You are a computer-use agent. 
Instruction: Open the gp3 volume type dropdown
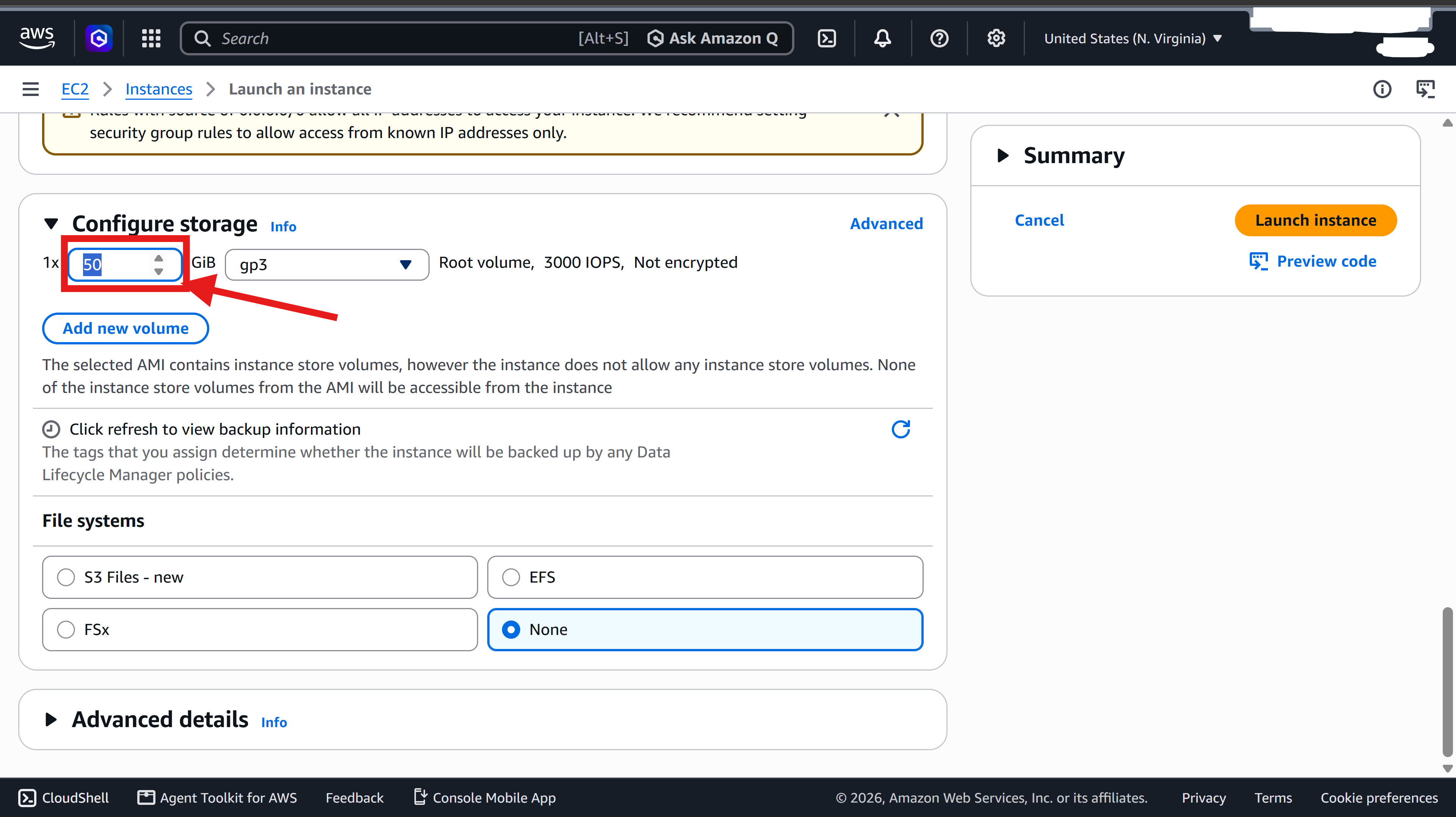pyautogui.click(x=327, y=264)
